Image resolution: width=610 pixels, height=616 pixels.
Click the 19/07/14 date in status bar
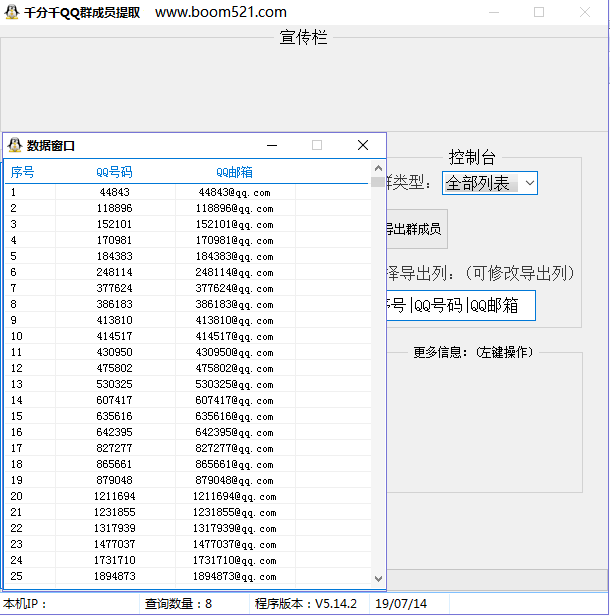[x=401, y=604]
